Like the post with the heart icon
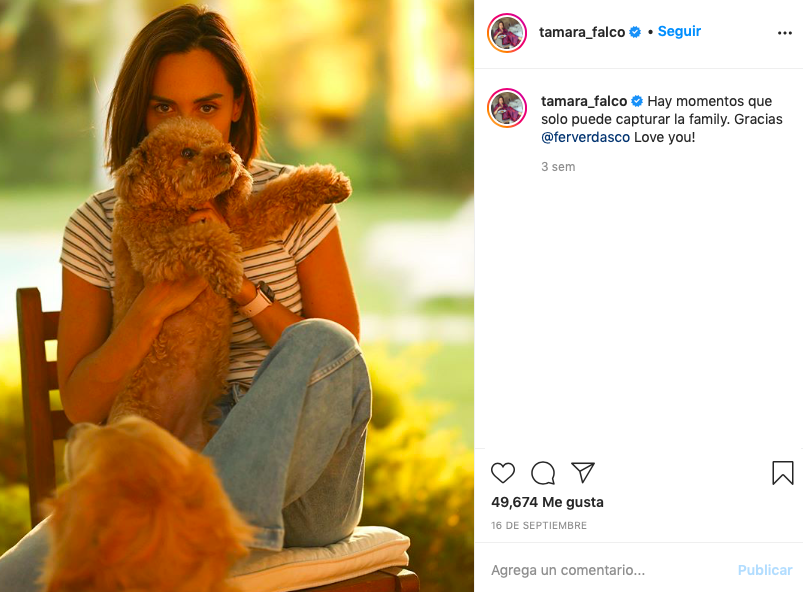The width and height of the screenshot is (803, 592). click(x=504, y=474)
